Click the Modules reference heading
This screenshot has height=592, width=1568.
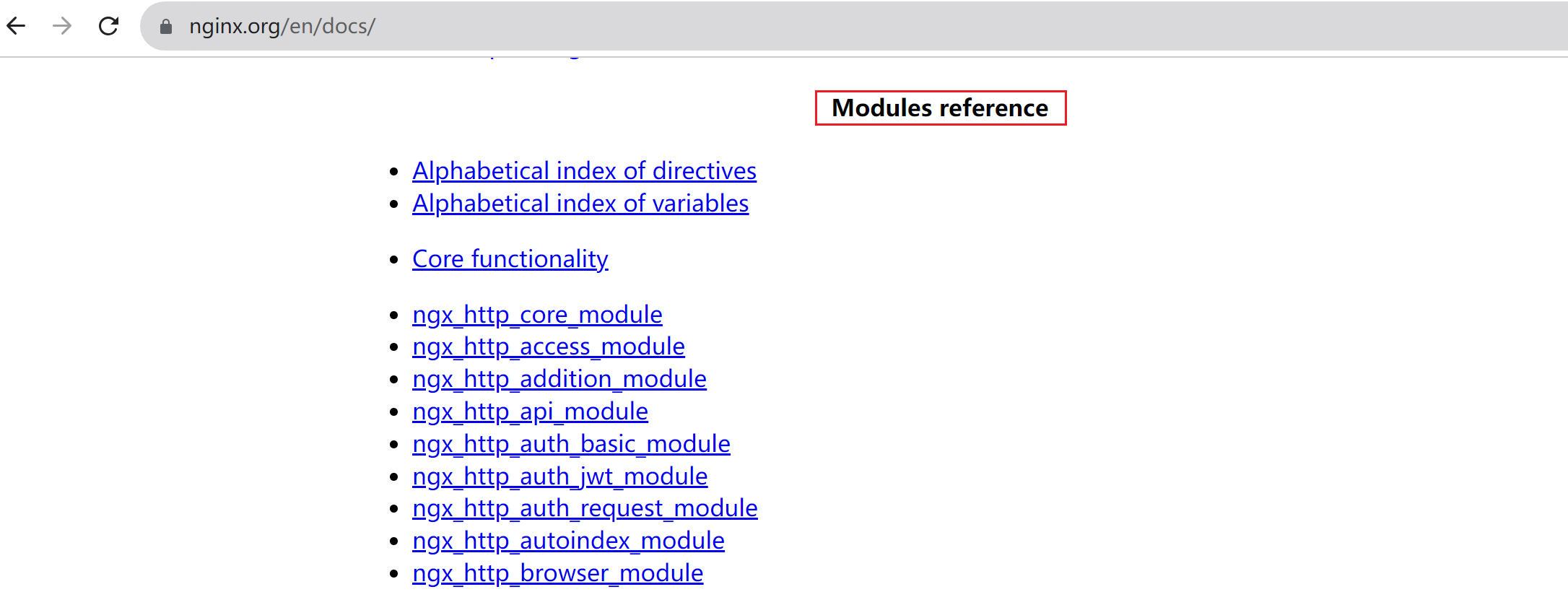click(939, 108)
